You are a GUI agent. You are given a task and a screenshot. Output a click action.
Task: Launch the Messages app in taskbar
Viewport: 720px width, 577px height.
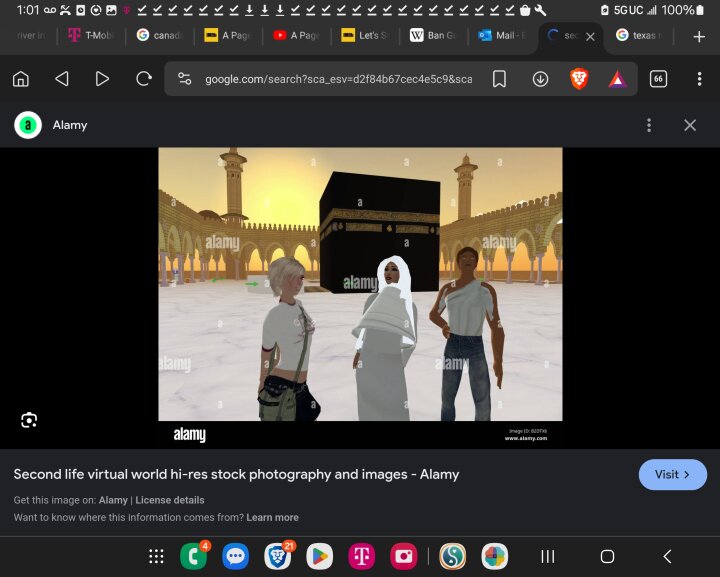(236, 556)
